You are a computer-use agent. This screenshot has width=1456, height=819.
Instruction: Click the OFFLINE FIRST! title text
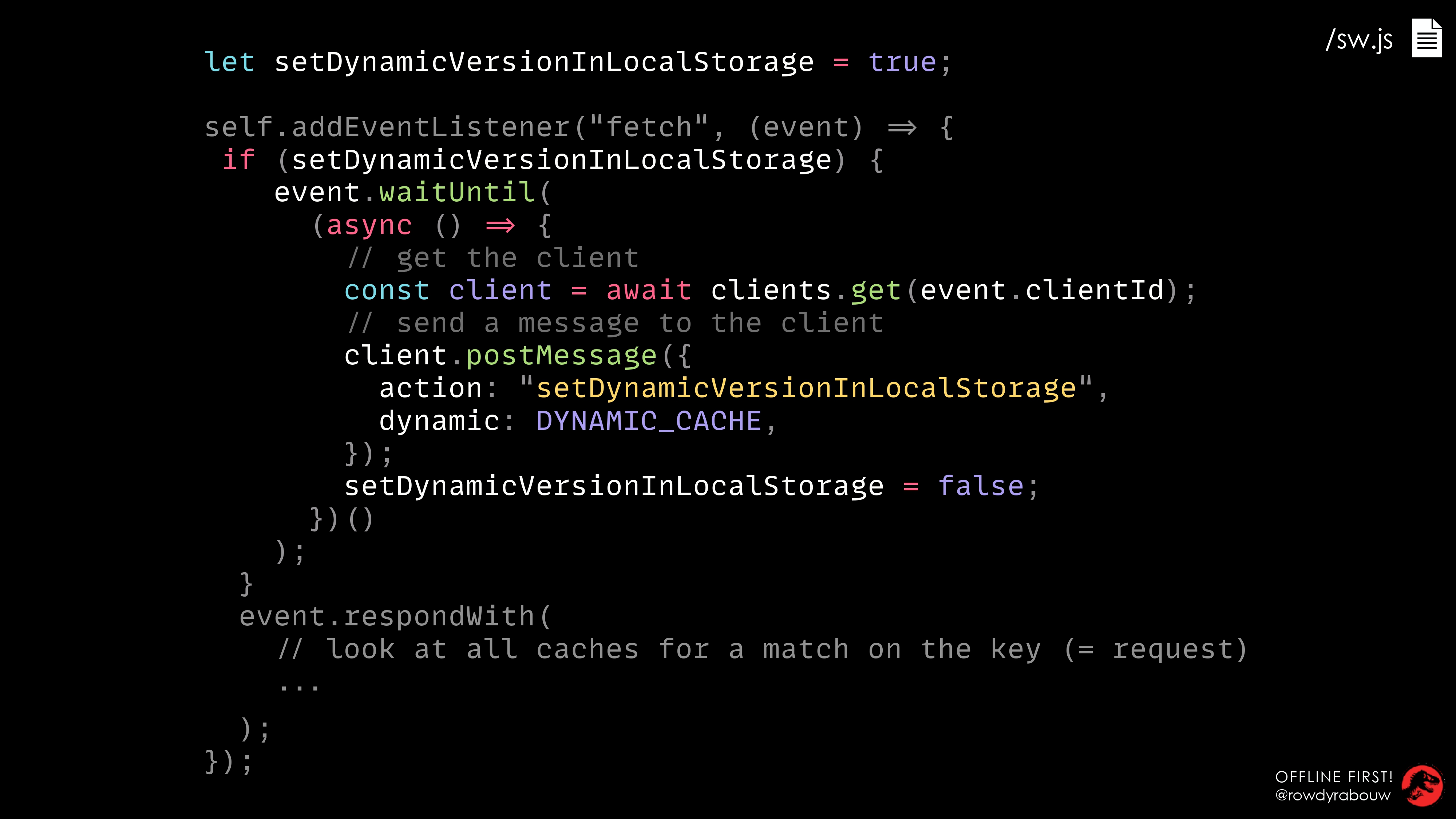(x=1334, y=777)
